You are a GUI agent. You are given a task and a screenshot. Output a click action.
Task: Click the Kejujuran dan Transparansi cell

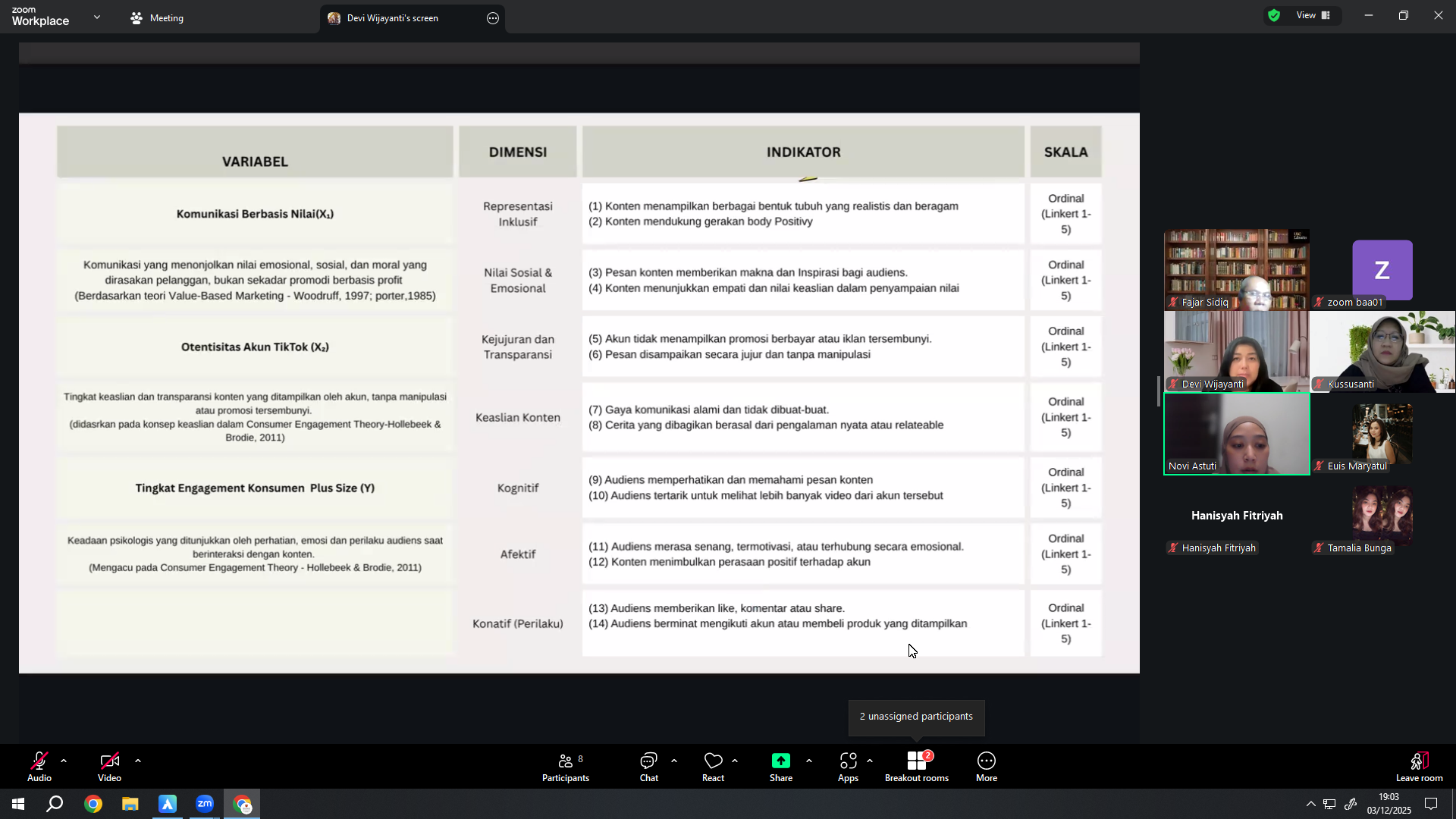518,347
